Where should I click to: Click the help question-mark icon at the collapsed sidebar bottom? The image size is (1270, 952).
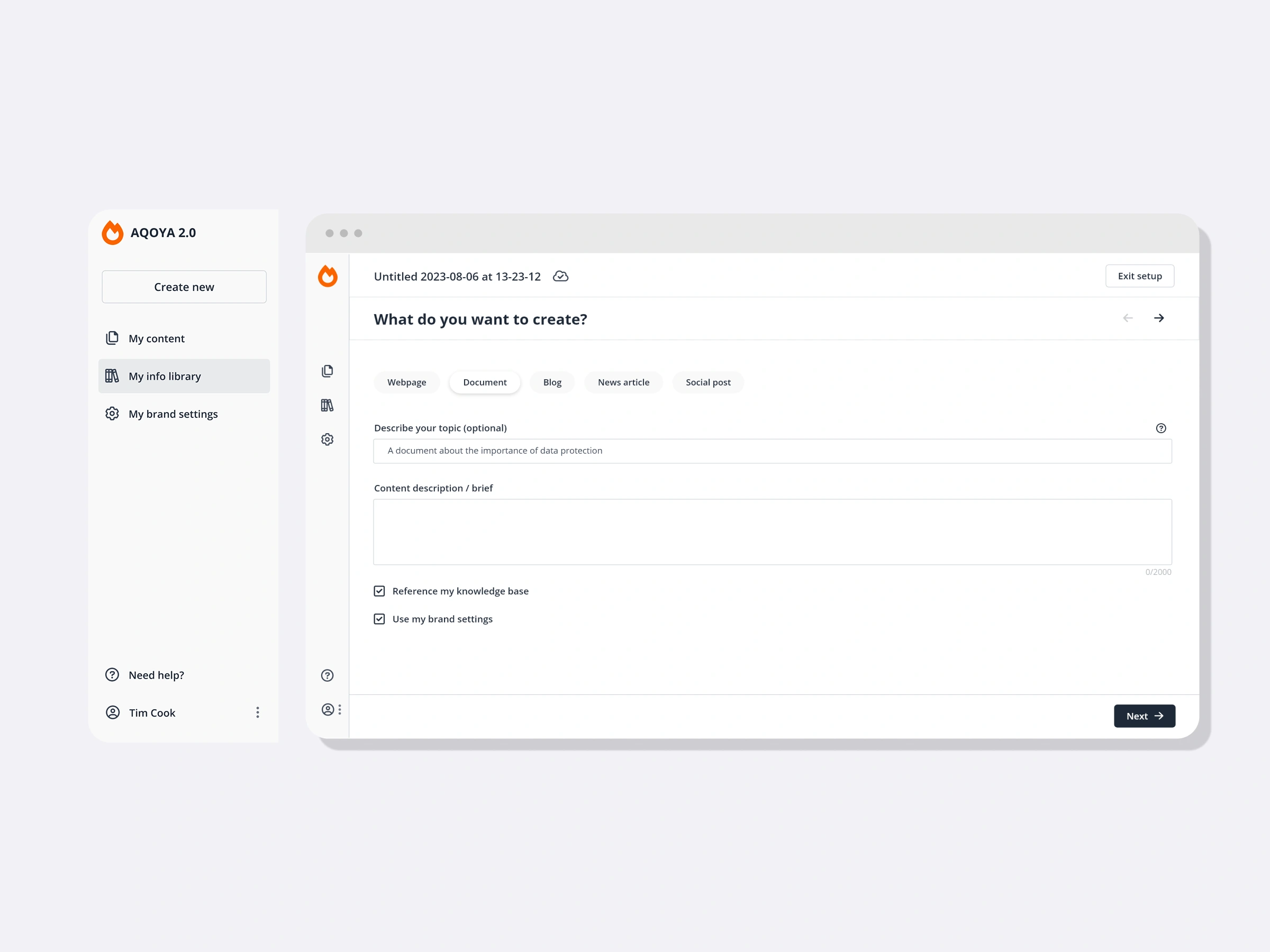(x=327, y=675)
